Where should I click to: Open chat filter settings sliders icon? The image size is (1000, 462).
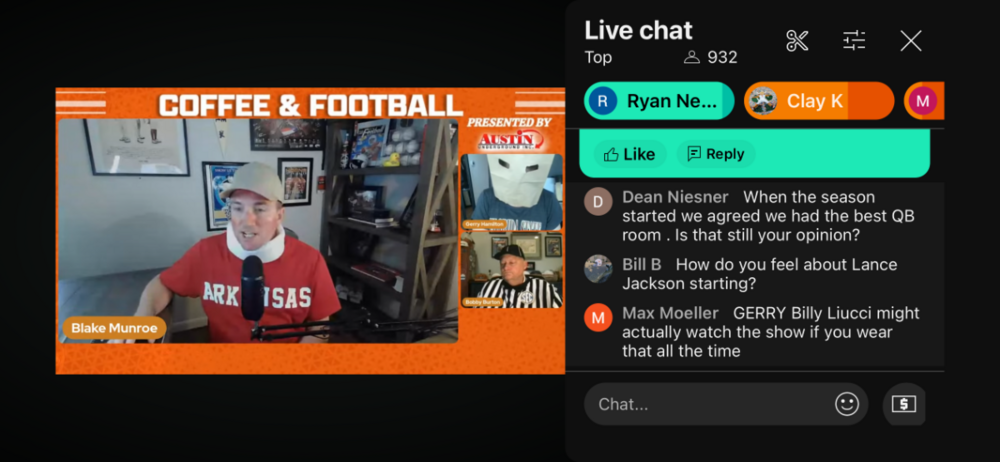[x=854, y=41]
